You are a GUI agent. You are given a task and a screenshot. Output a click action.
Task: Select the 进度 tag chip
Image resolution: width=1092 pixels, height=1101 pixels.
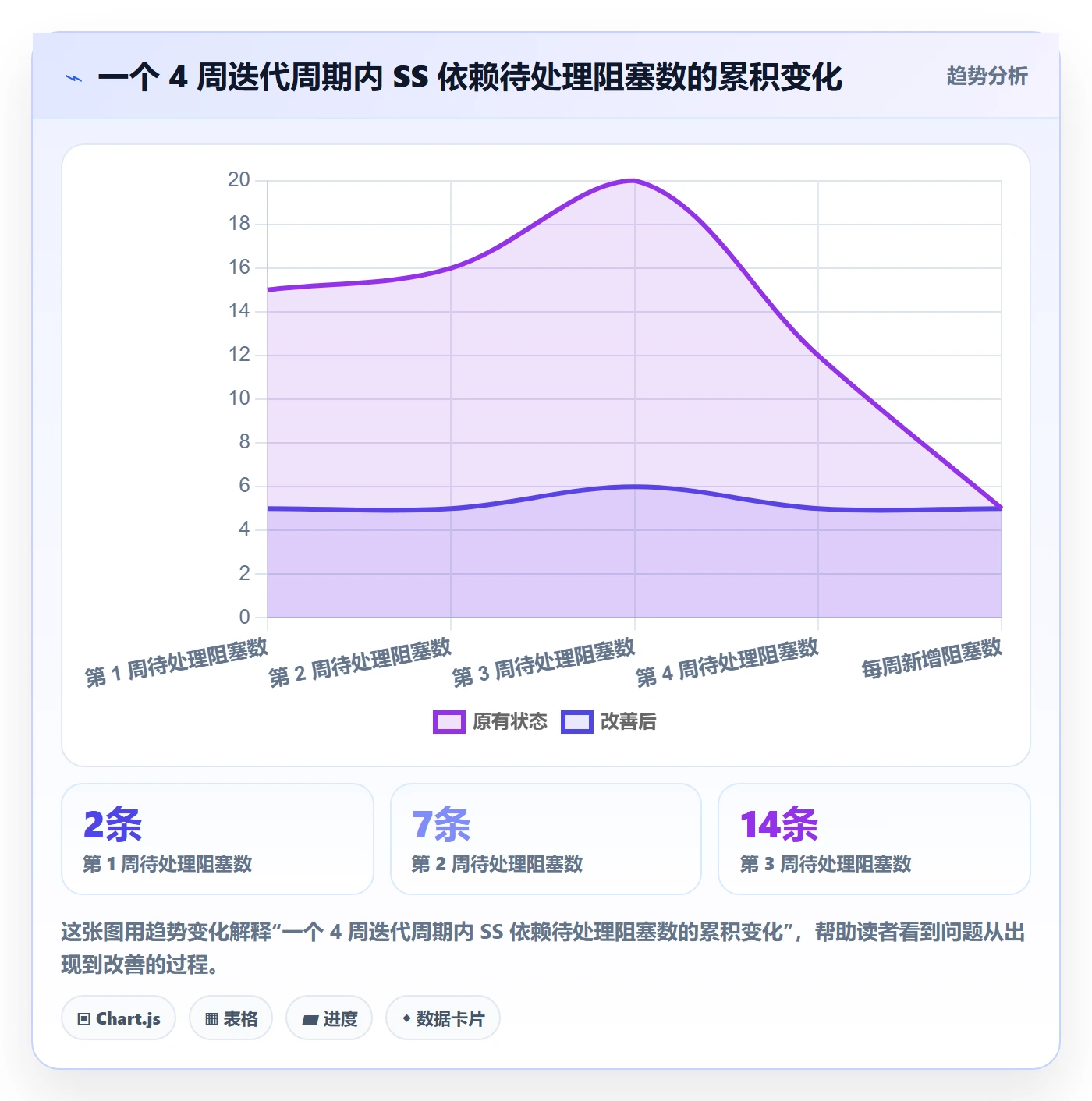pyautogui.click(x=329, y=1018)
